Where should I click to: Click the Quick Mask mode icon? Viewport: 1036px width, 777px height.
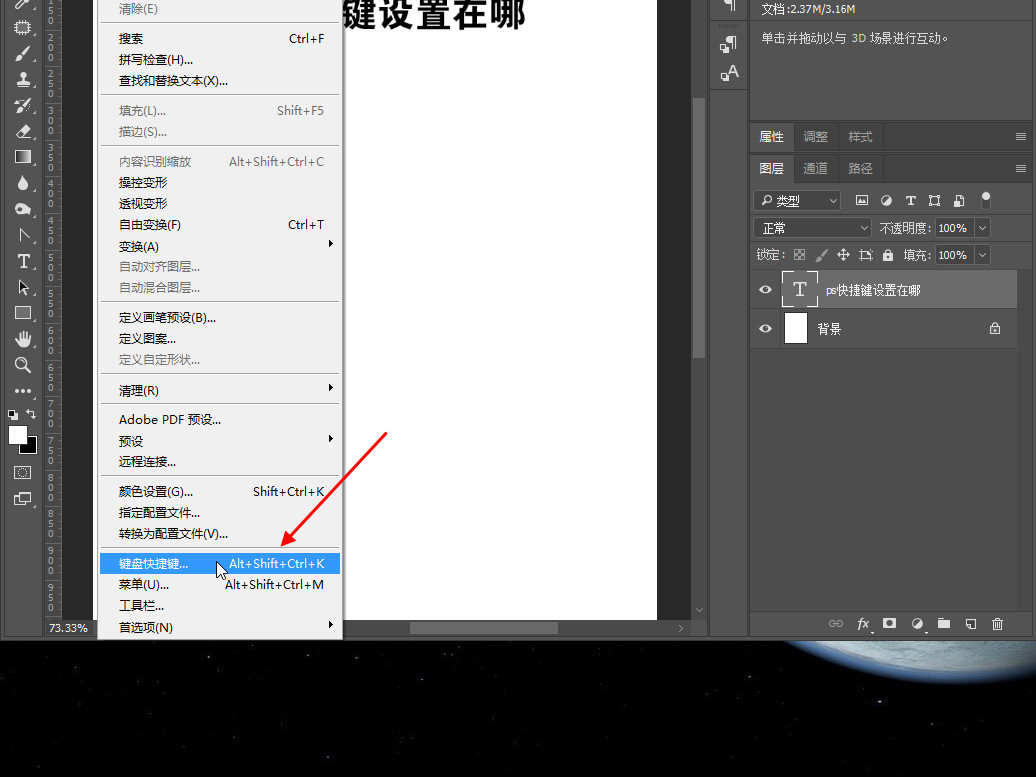pyautogui.click(x=22, y=472)
